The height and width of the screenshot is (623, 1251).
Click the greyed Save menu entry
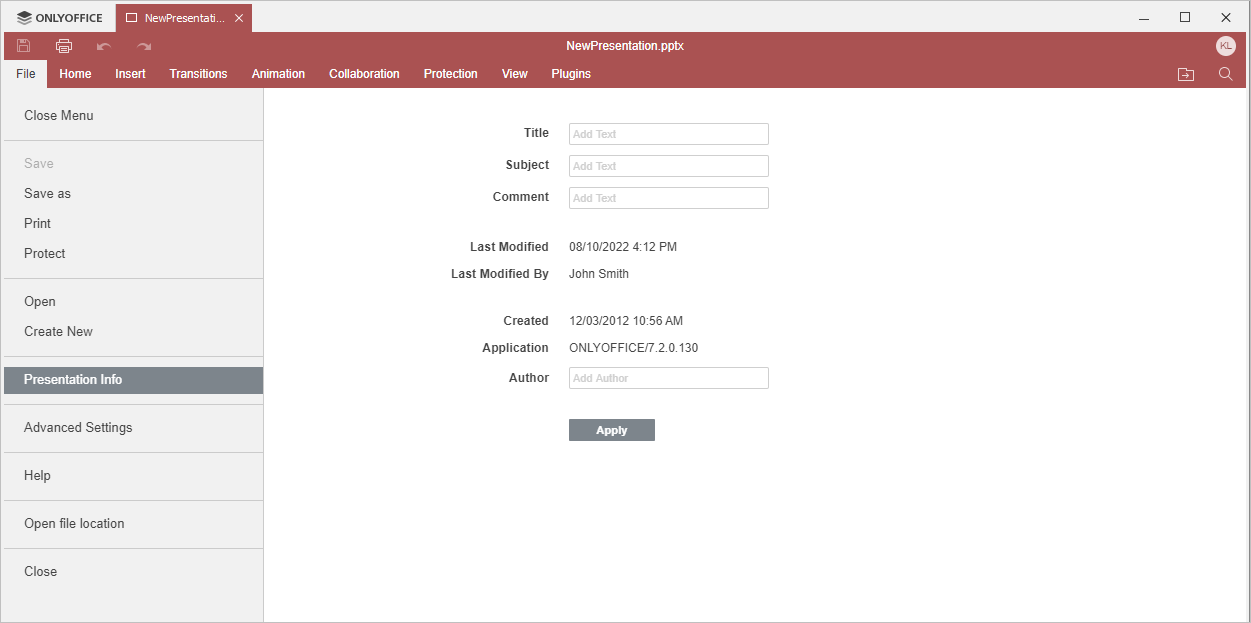133,164
